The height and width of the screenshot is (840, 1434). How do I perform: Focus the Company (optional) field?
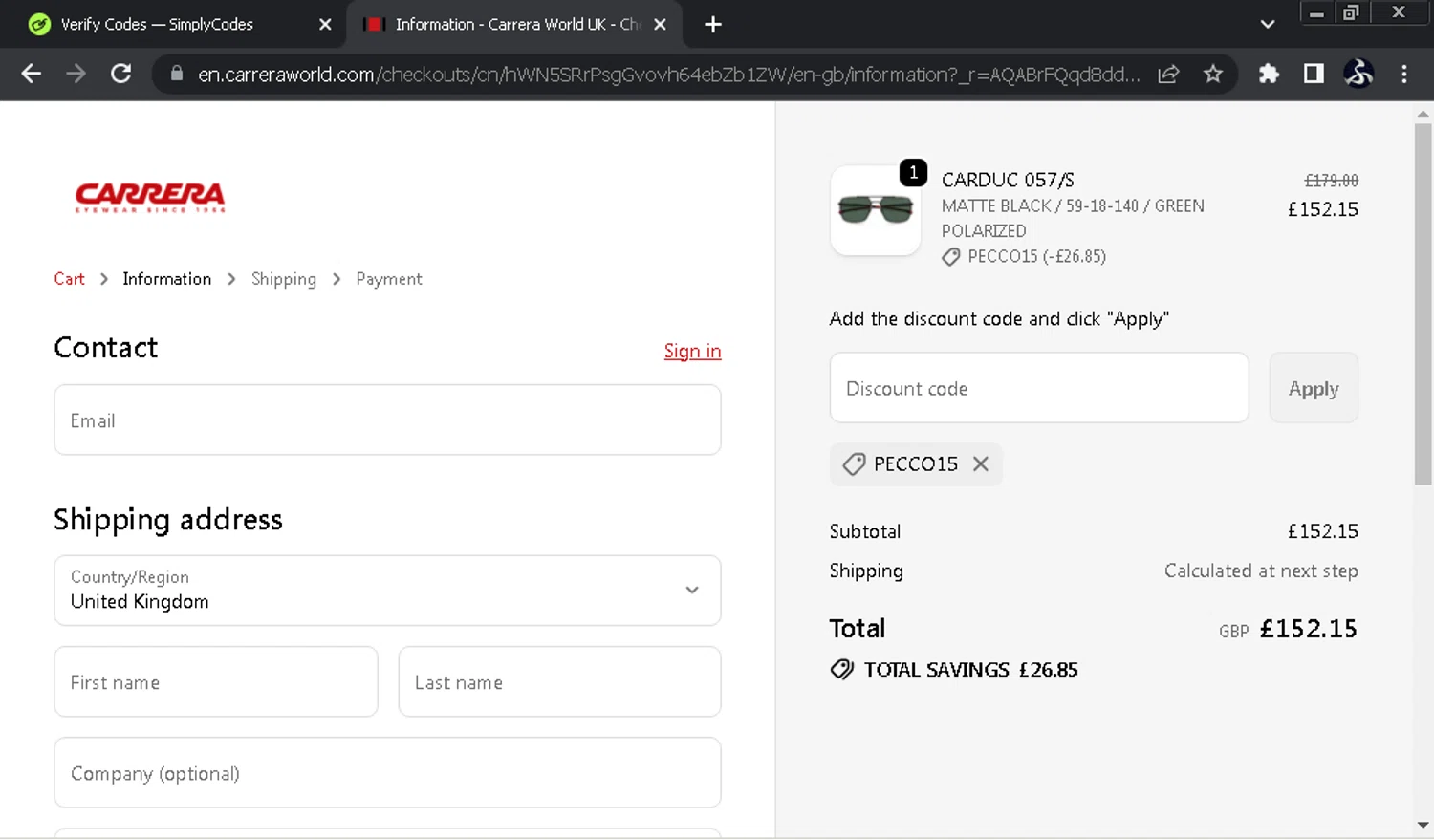pyautogui.click(x=387, y=772)
